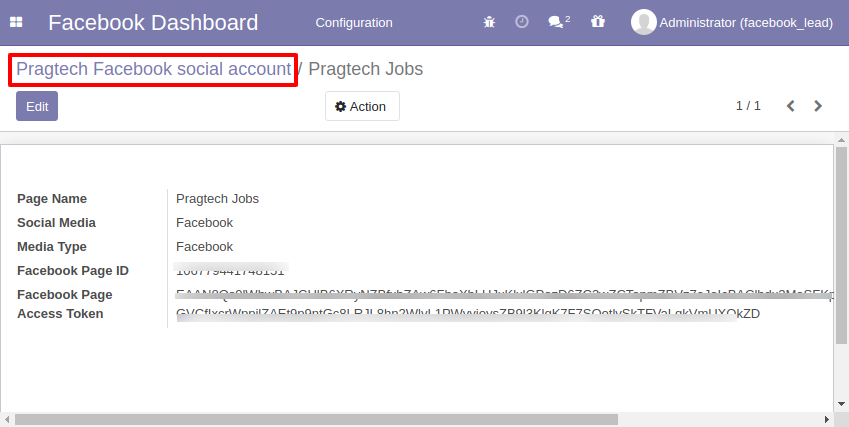Click the vertical scrollbar thumb
This screenshot has width=849, height=427.
click(841, 245)
